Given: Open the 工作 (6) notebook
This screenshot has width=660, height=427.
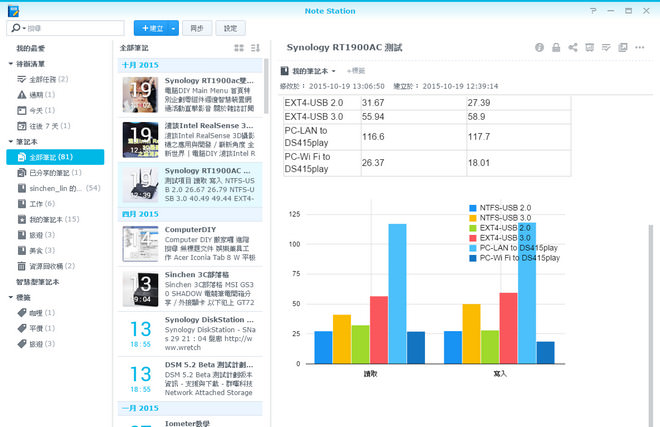Looking at the screenshot, I should pos(36,204).
